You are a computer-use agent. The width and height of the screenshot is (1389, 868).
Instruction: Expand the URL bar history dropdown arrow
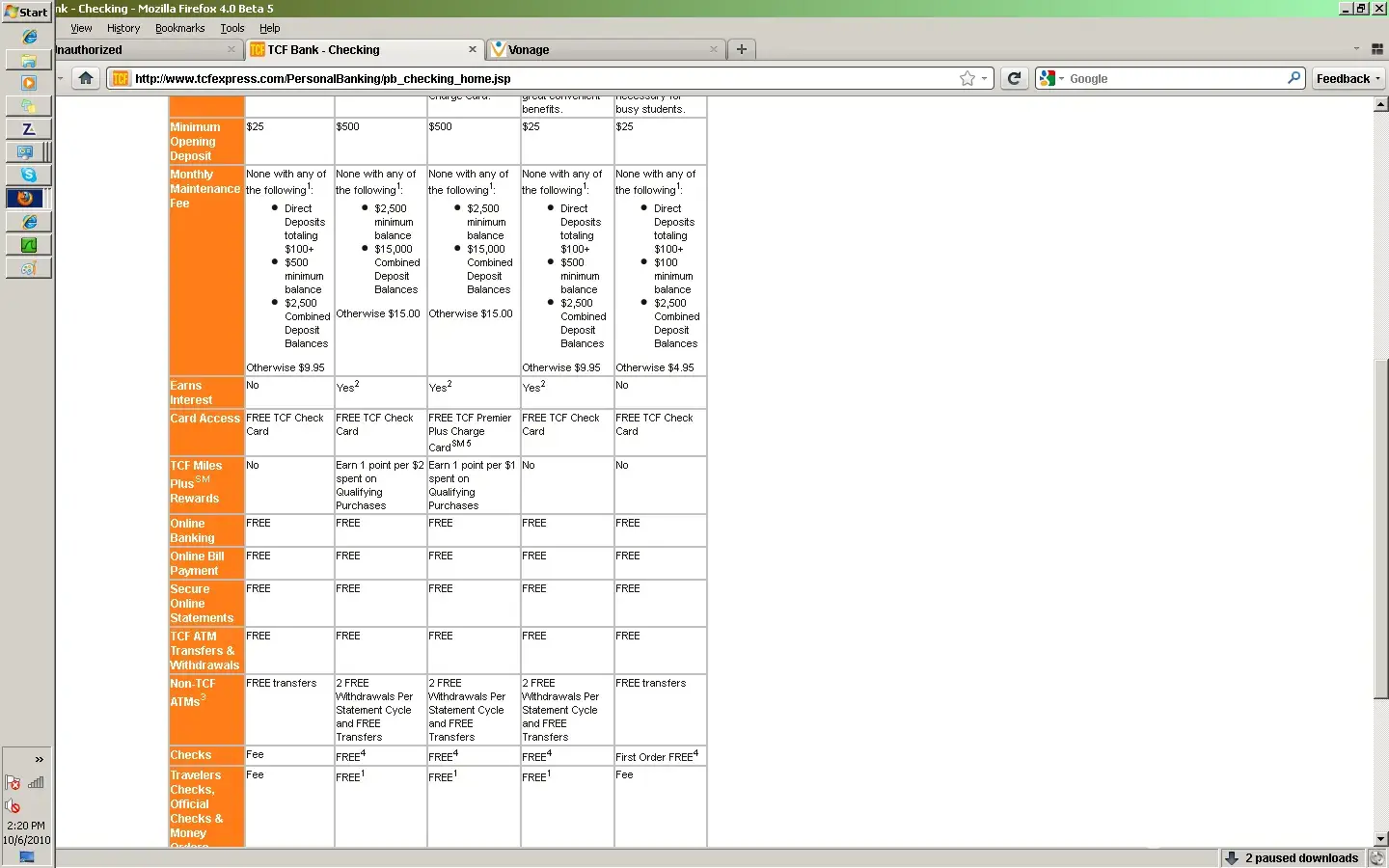click(984, 79)
